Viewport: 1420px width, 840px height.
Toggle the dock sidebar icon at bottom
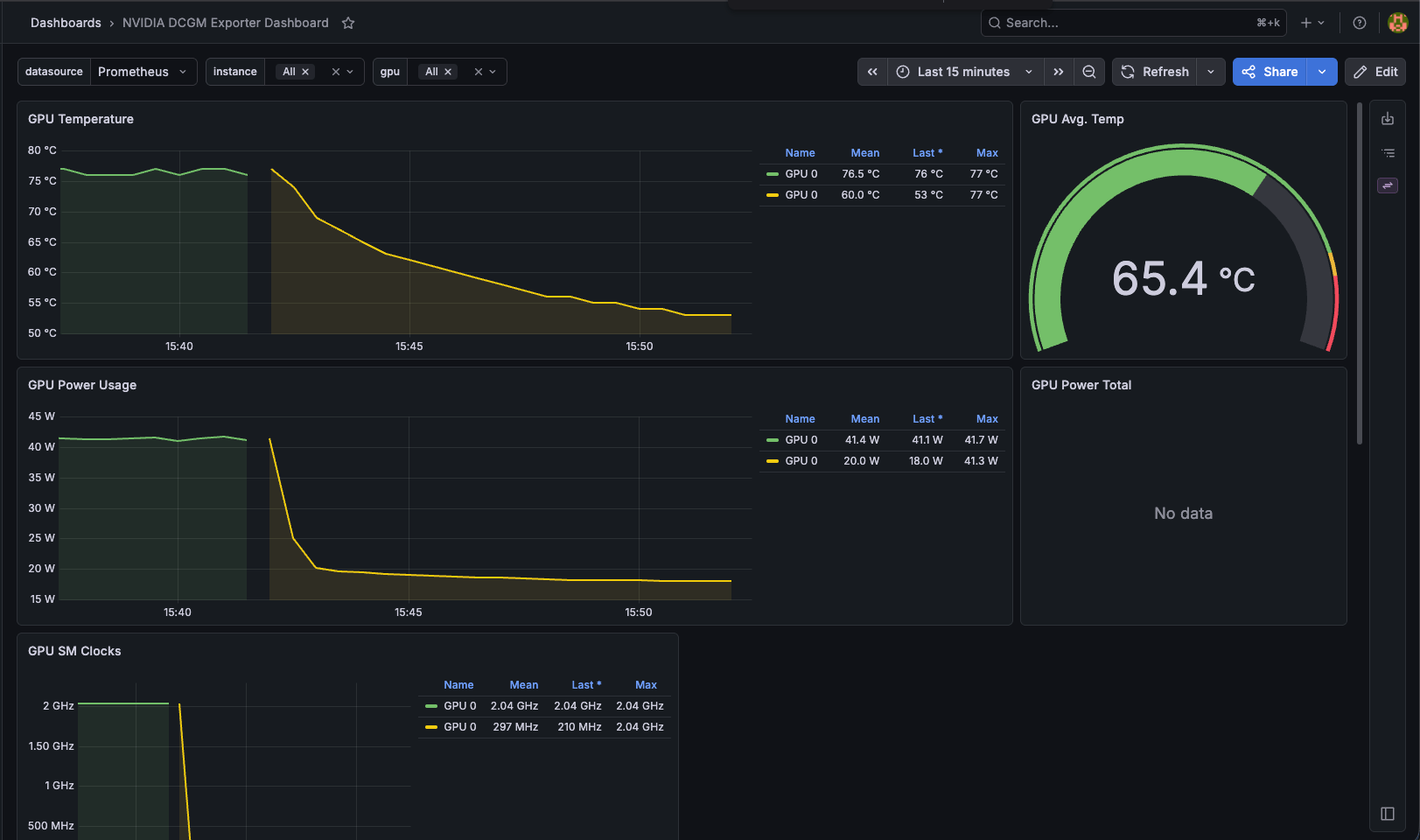pos(1388,814)
